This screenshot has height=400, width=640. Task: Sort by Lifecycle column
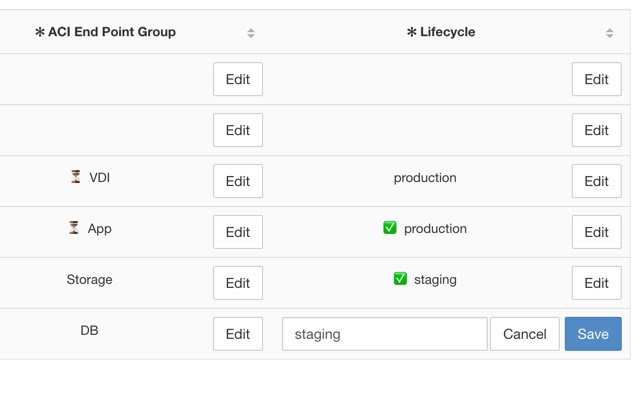[609, 33]
